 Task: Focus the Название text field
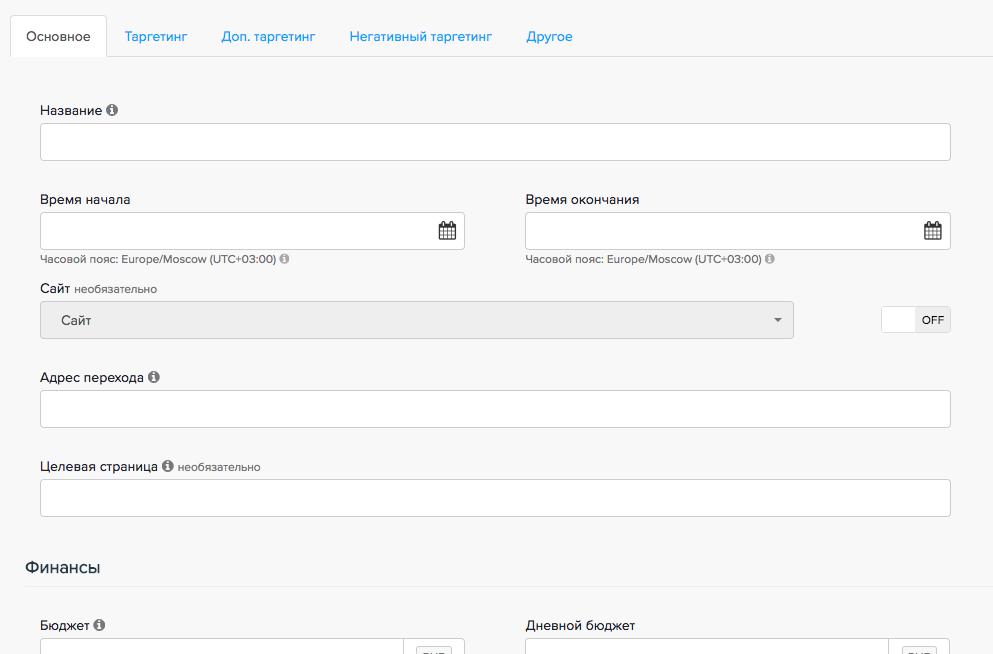click(495, 142)
